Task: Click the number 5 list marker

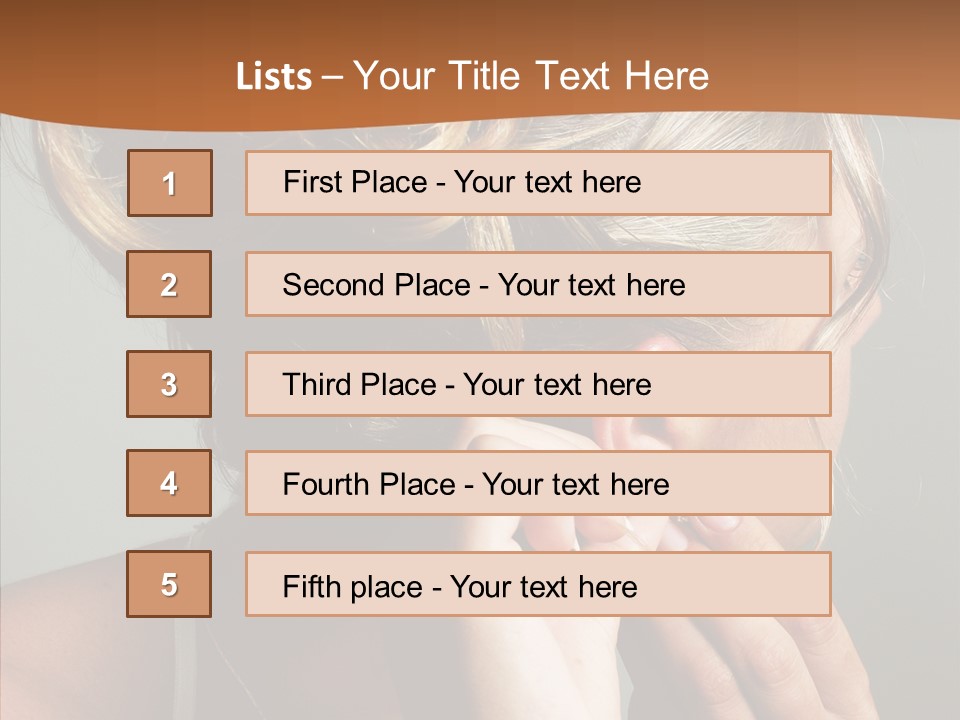Action: pos(169,584)
